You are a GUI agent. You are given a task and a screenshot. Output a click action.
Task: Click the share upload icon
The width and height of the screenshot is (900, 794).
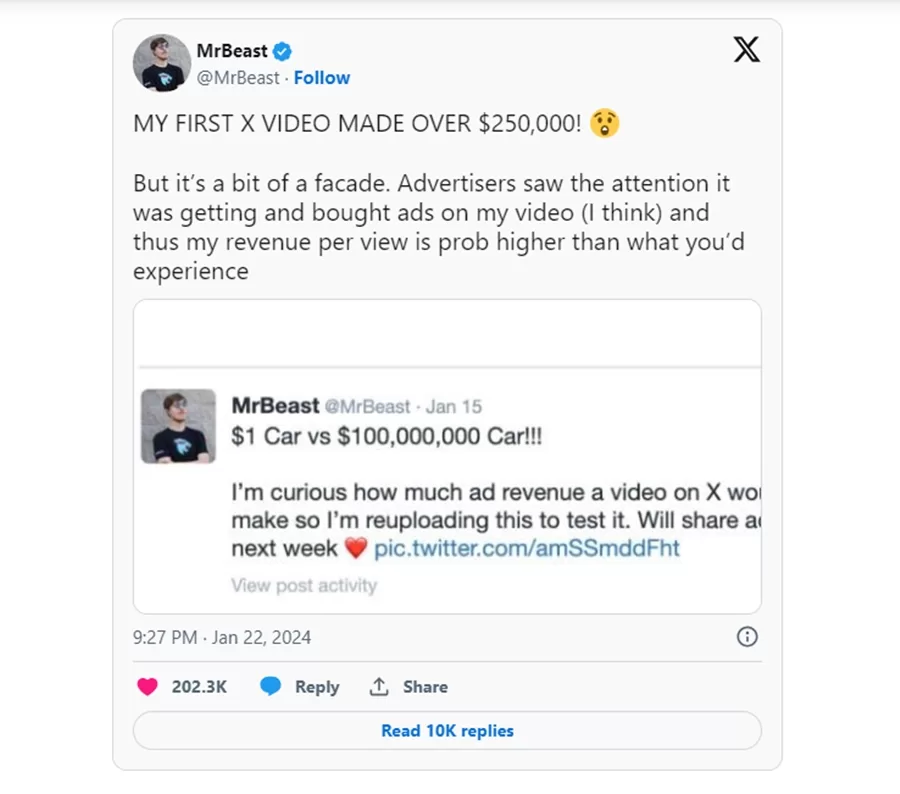pyautogui.click(x=379, y=687)
